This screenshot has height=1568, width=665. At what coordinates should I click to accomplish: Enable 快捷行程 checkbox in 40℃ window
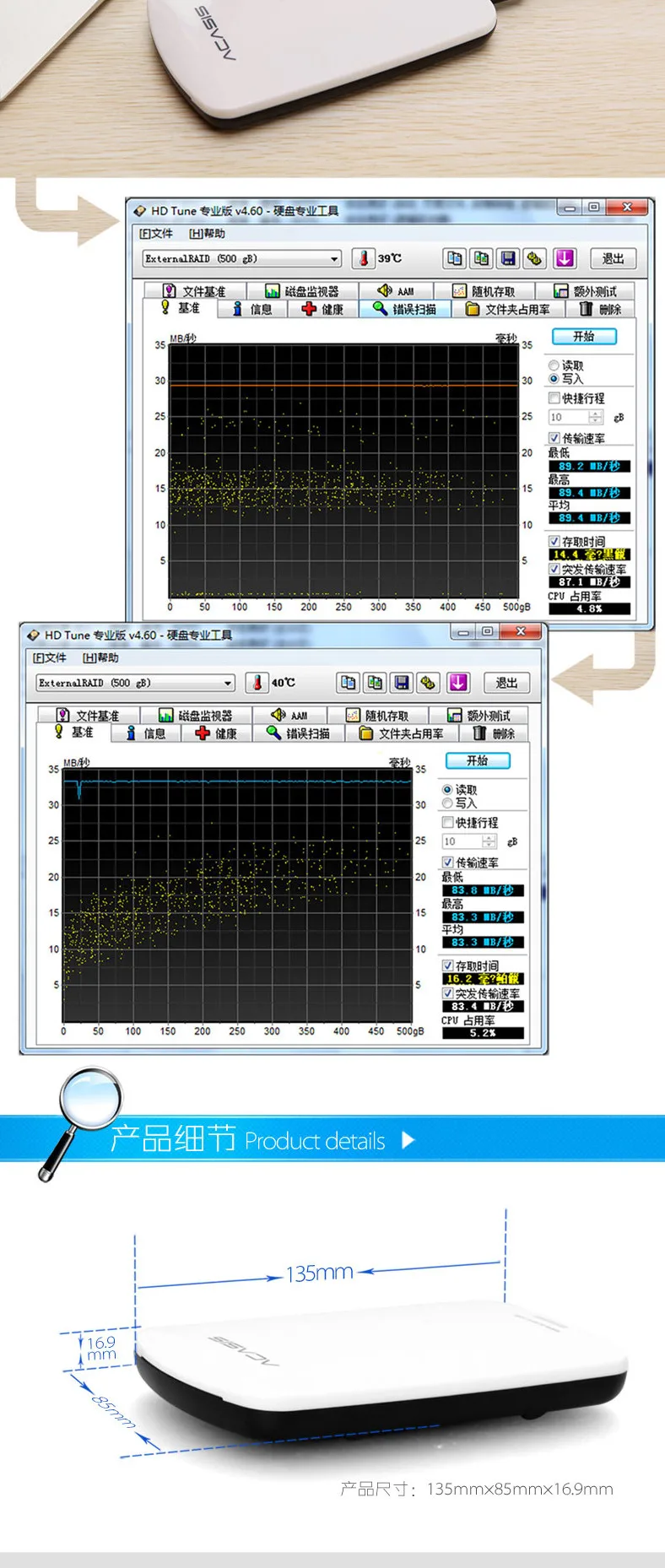[x=448, y=822]
